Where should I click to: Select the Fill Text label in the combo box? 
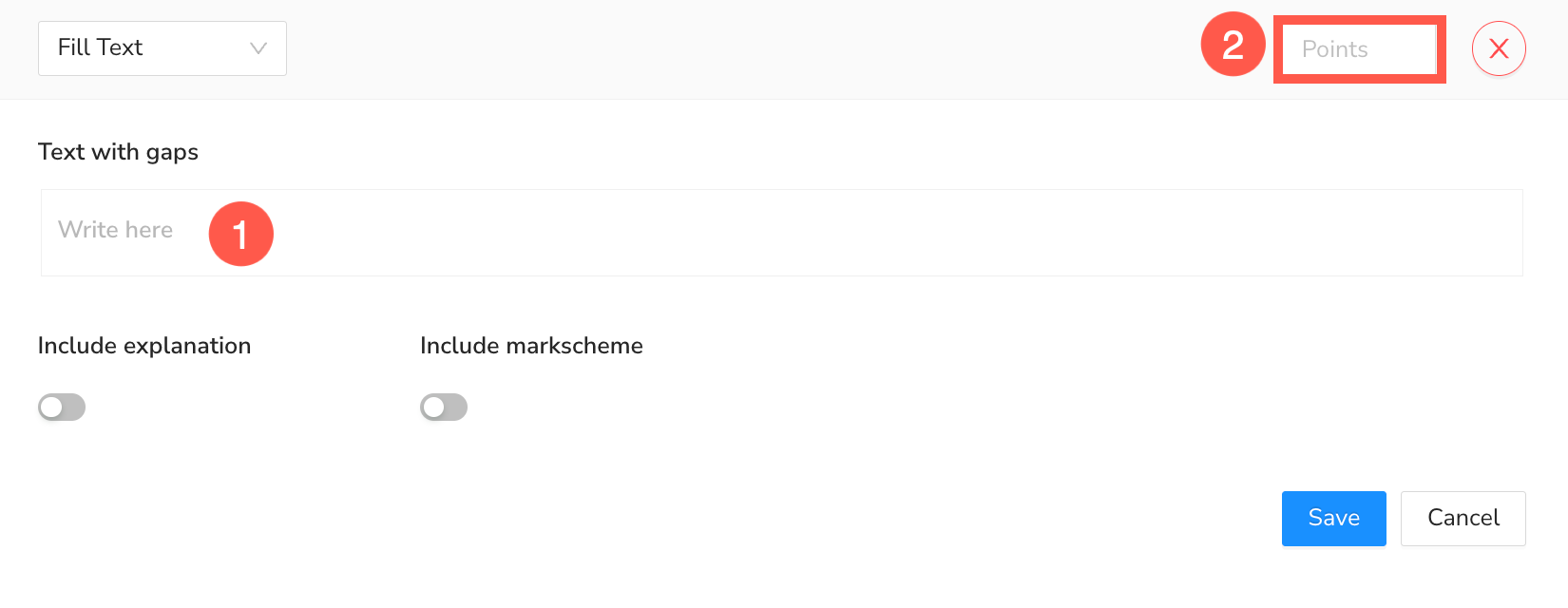pyautogui.click(x=100, y=47)
